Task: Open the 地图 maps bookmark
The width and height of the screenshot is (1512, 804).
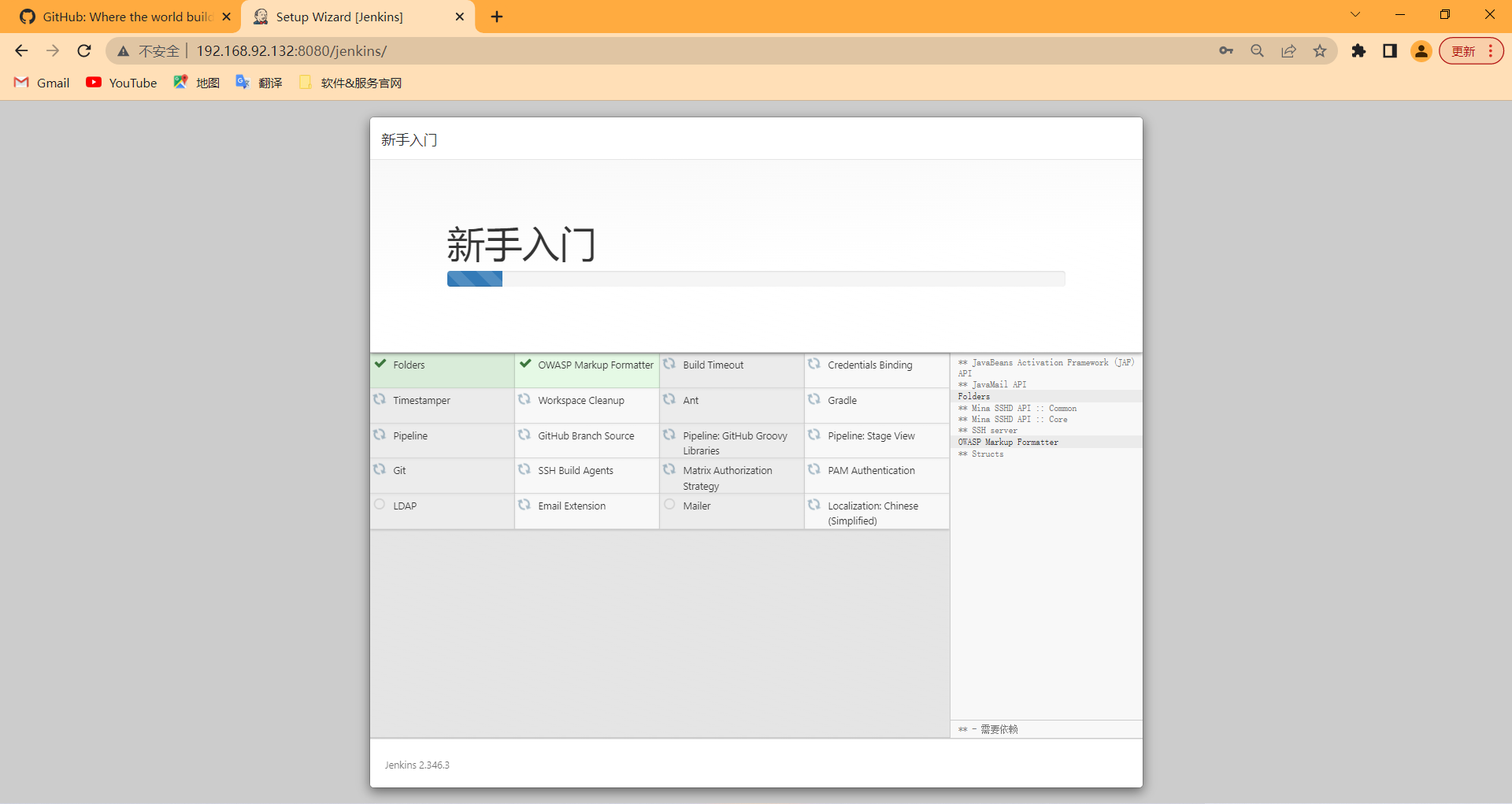Action: coord(197,83)
